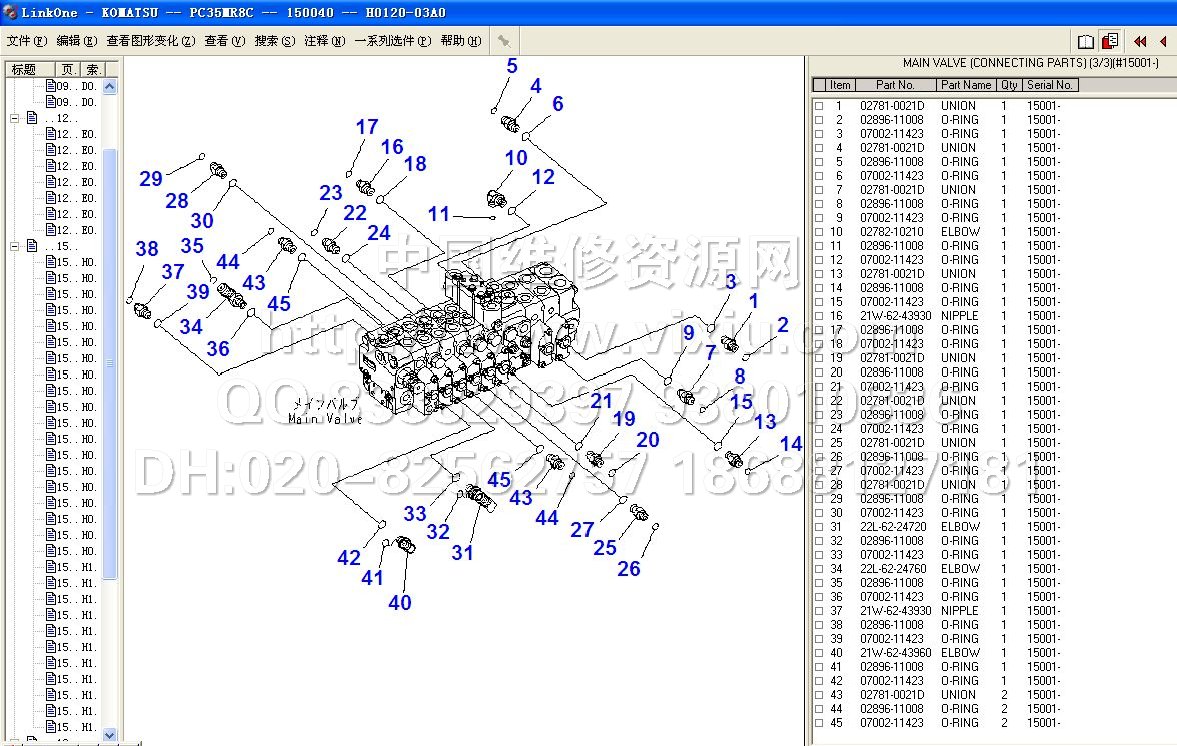The width and height of the screenshot is (1177, 746).
Task: Collapse the '..12..' tree node
Action: click(15, 118)
